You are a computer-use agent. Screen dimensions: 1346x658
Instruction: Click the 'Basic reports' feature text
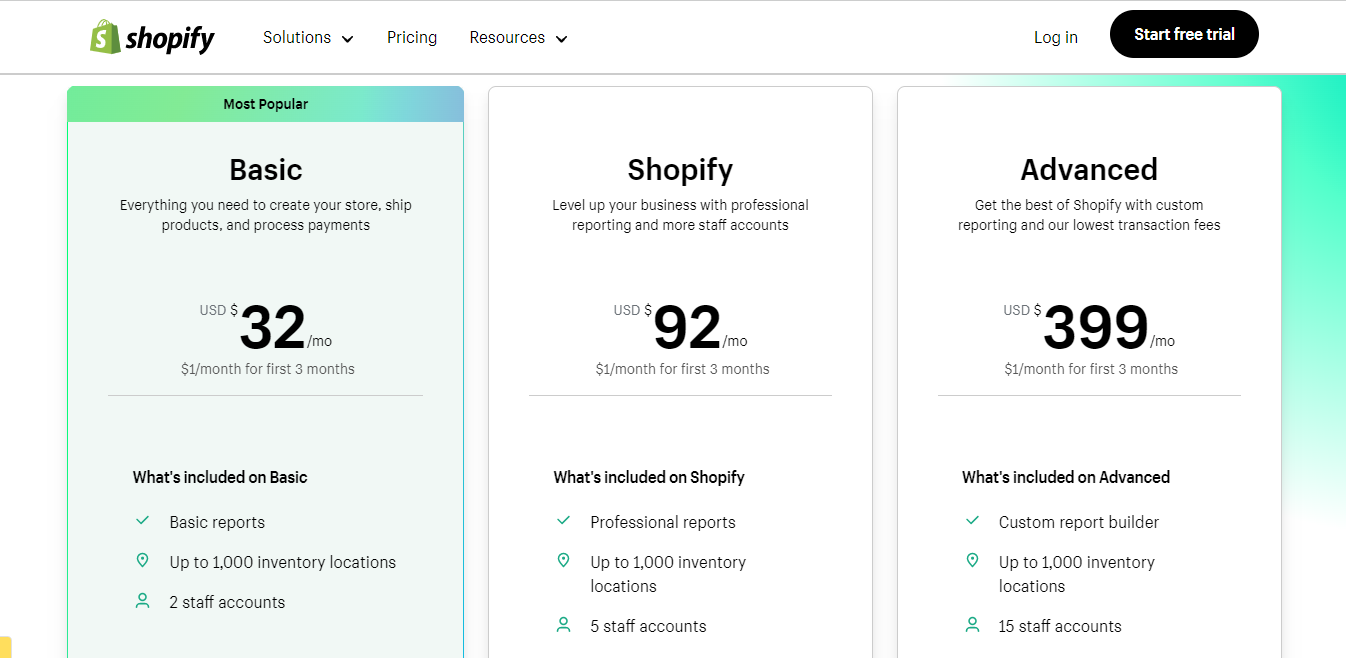tap(217, 522)
